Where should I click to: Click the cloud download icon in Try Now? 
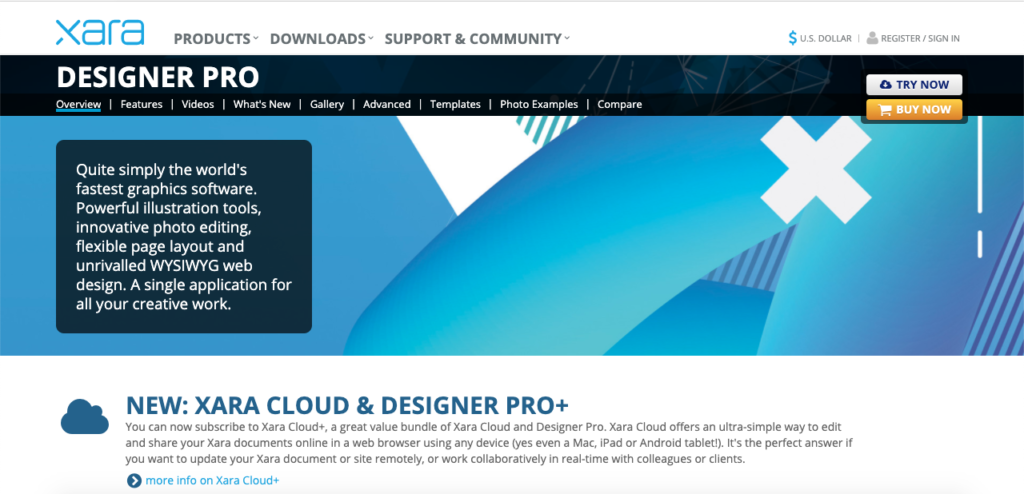[x=886, y=85]
